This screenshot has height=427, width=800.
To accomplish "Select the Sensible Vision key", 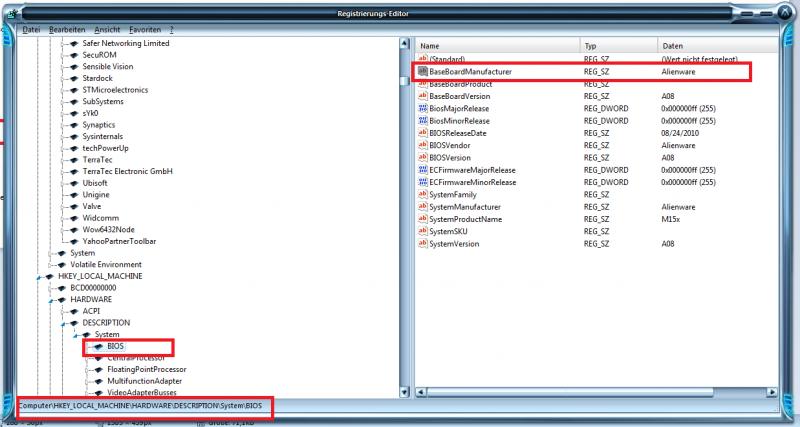I will [x=108, y=67].
